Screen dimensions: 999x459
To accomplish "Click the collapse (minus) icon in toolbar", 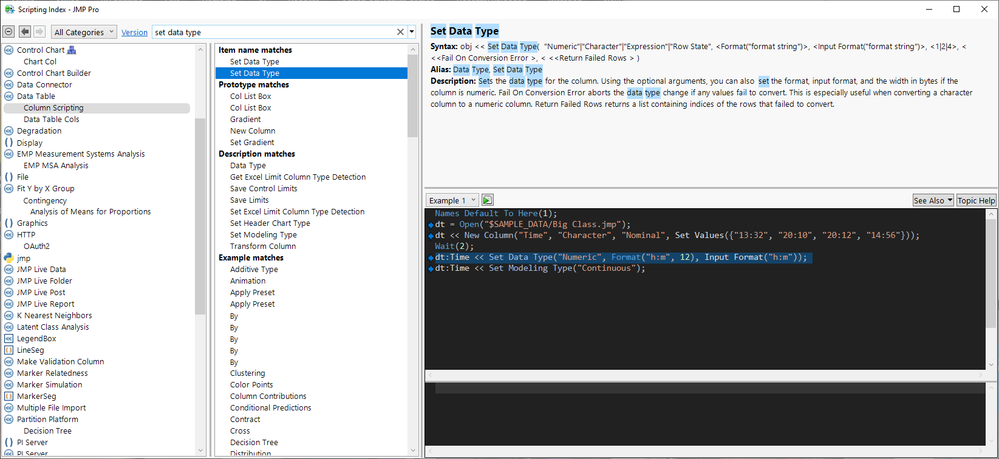I will click(9, 32).
